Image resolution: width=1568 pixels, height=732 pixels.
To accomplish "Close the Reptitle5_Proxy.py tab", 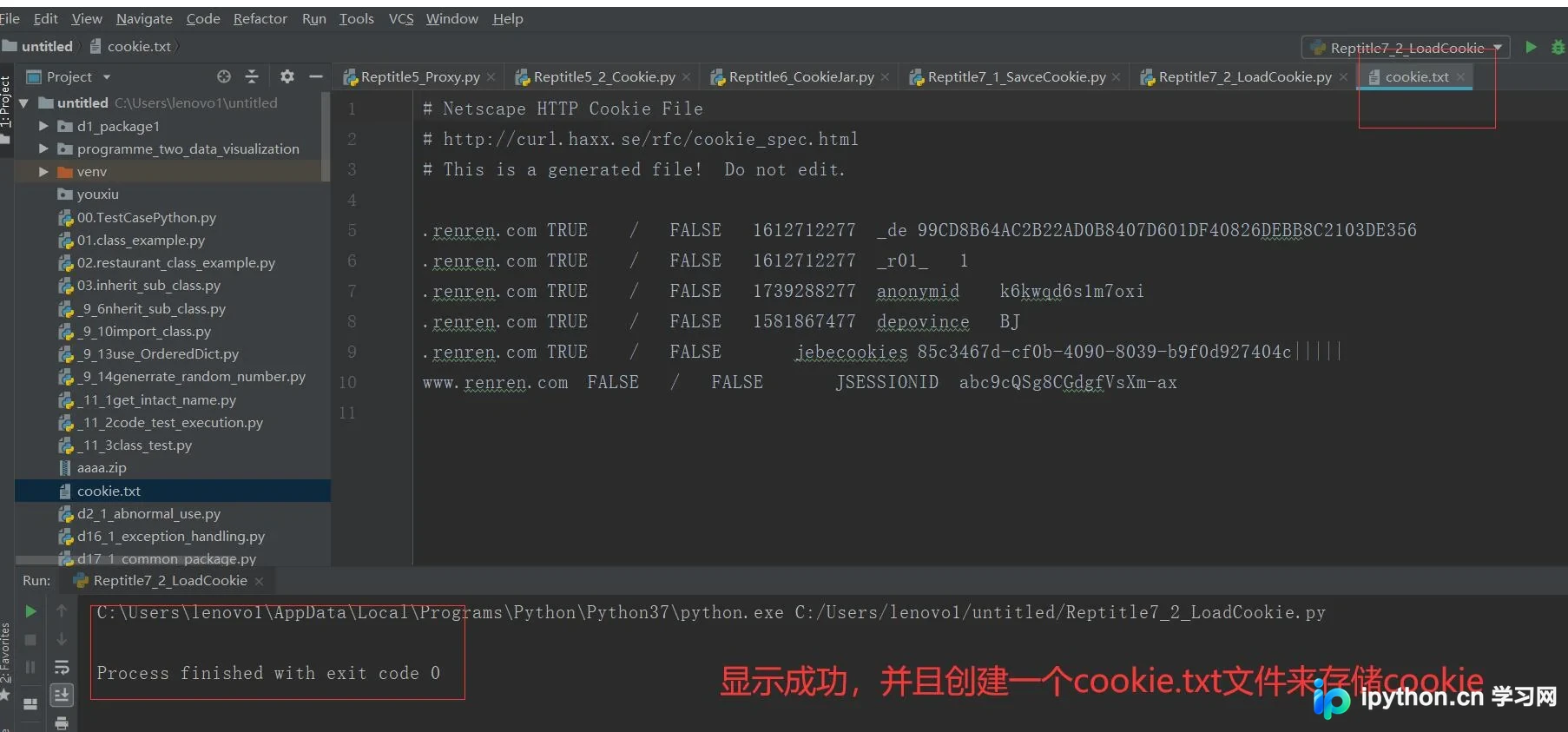I will point(491,77).
